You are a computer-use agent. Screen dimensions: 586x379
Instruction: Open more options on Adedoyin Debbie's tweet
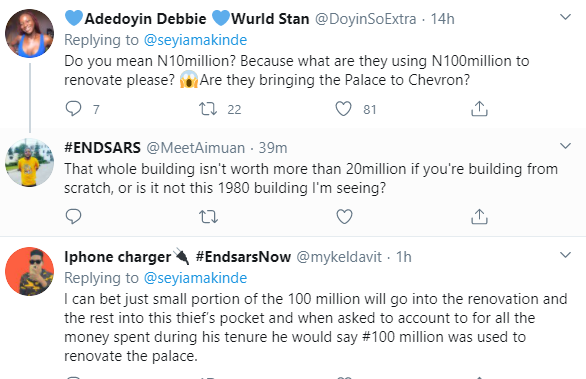565,17
